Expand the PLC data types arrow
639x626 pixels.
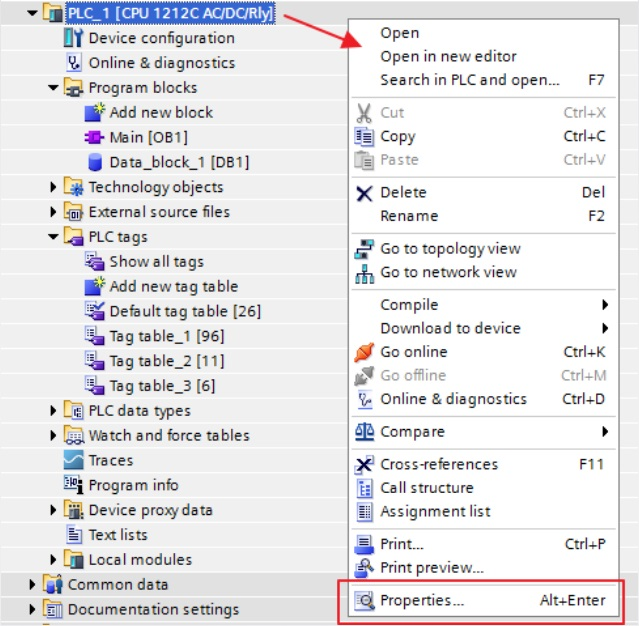coord(53,410)
